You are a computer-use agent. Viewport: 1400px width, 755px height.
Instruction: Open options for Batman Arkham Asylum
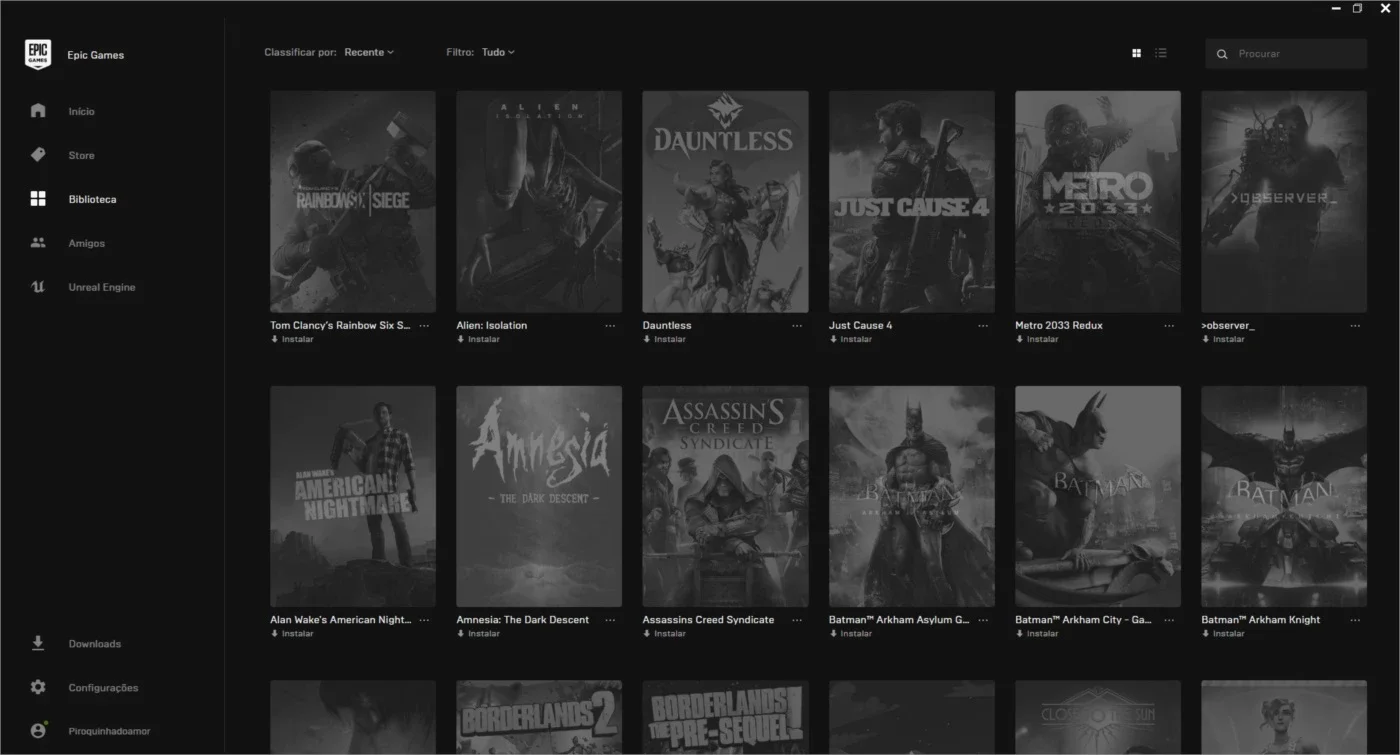[x=983, y=620]
